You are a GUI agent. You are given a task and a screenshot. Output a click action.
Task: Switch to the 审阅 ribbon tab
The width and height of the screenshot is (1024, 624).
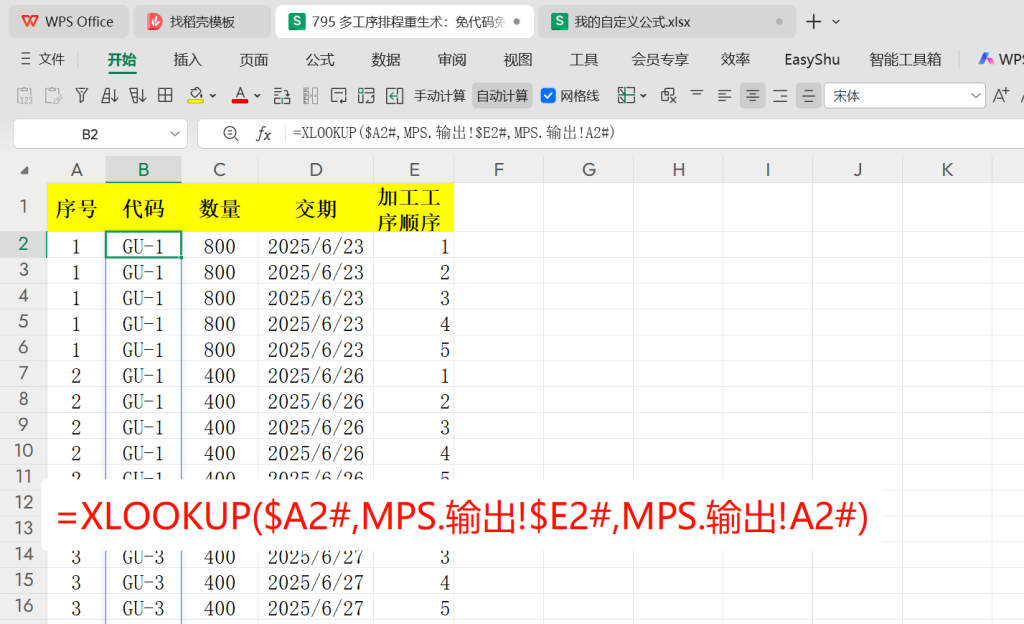tap(452, 59)
